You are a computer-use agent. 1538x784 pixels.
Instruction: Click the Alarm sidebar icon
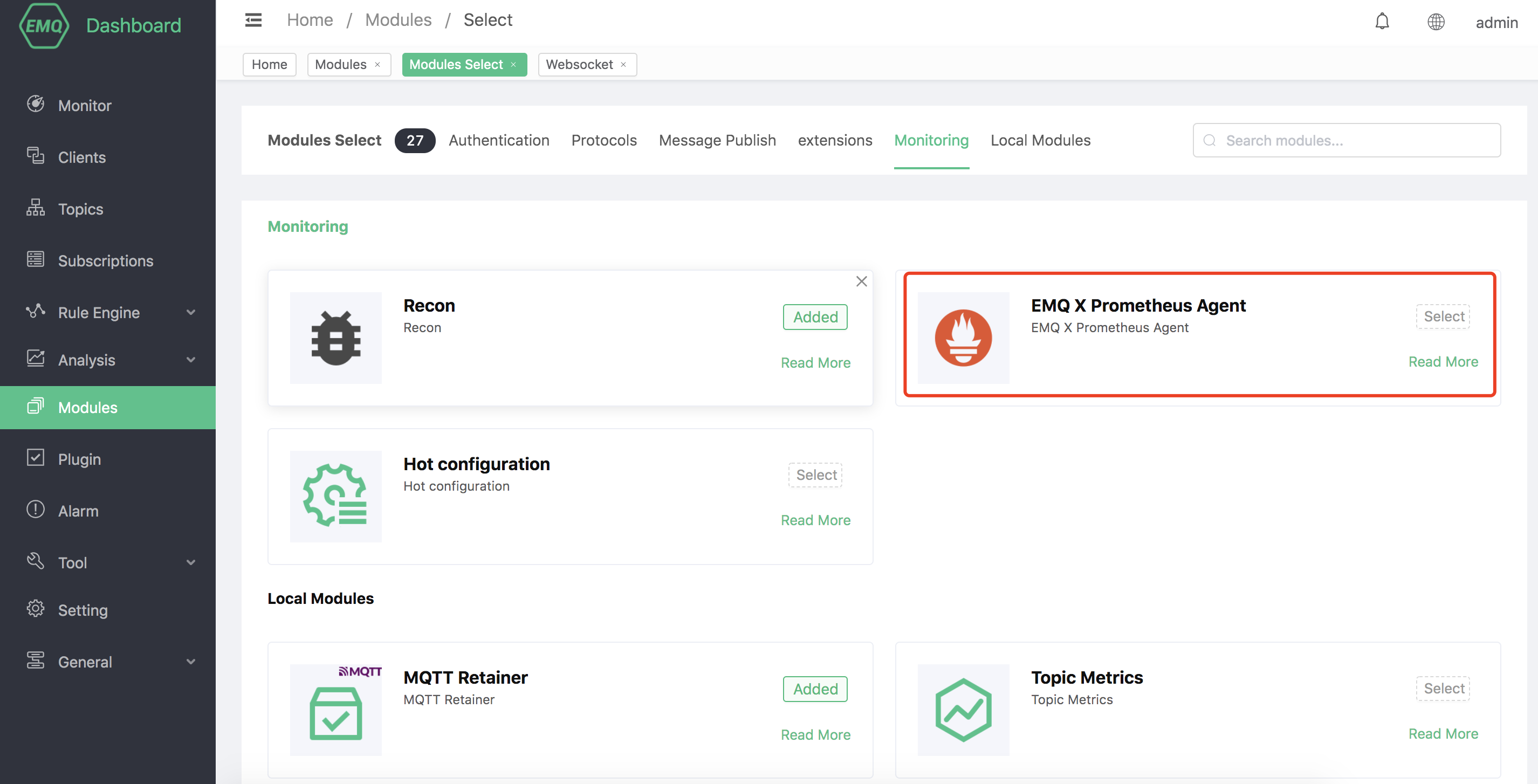[35, 510]
